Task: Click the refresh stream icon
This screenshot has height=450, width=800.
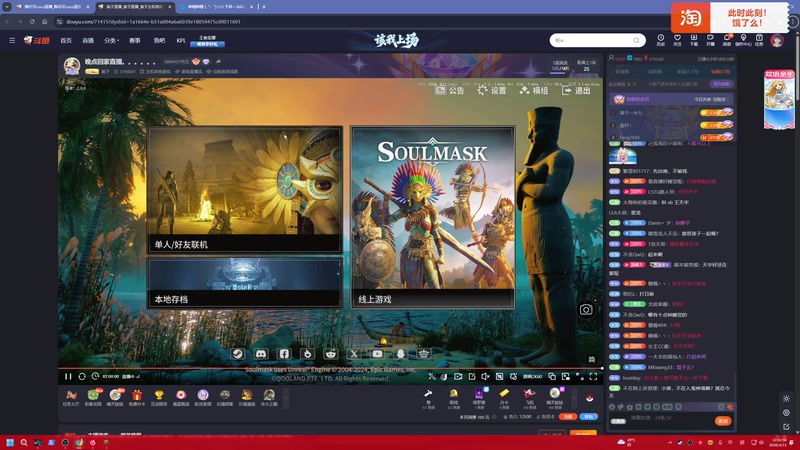Action: point(82,377)
